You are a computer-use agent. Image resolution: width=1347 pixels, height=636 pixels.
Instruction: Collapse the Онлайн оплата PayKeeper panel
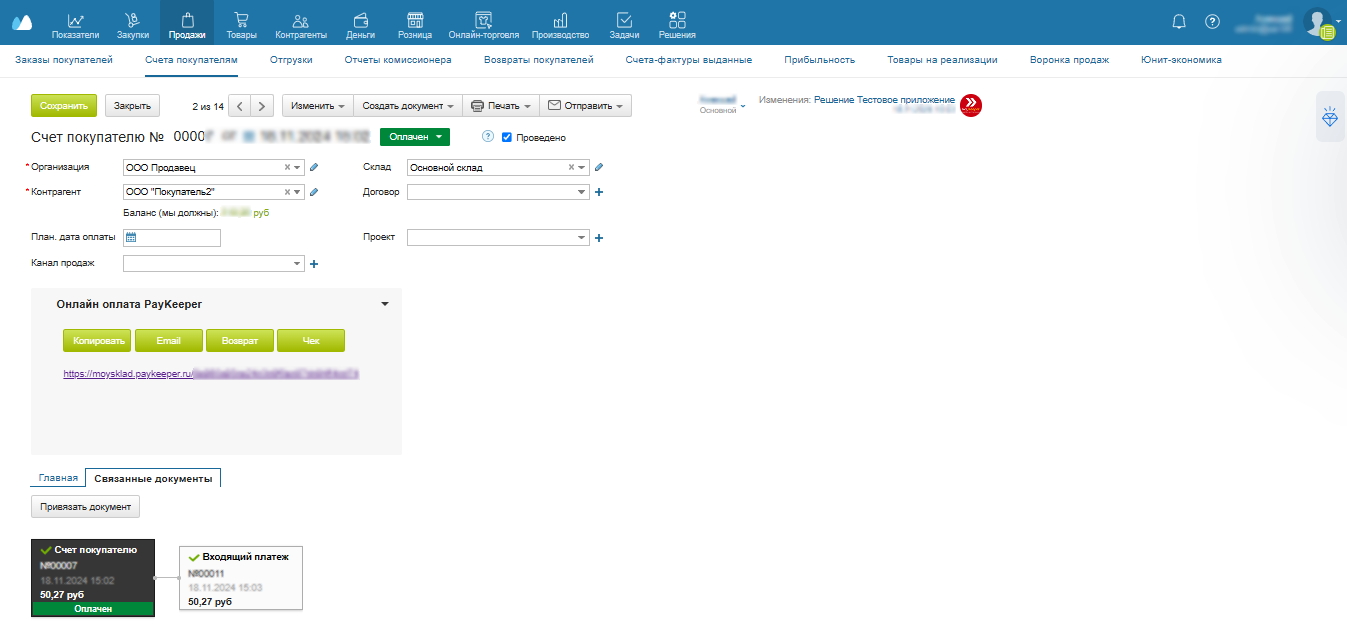[385, 304]
